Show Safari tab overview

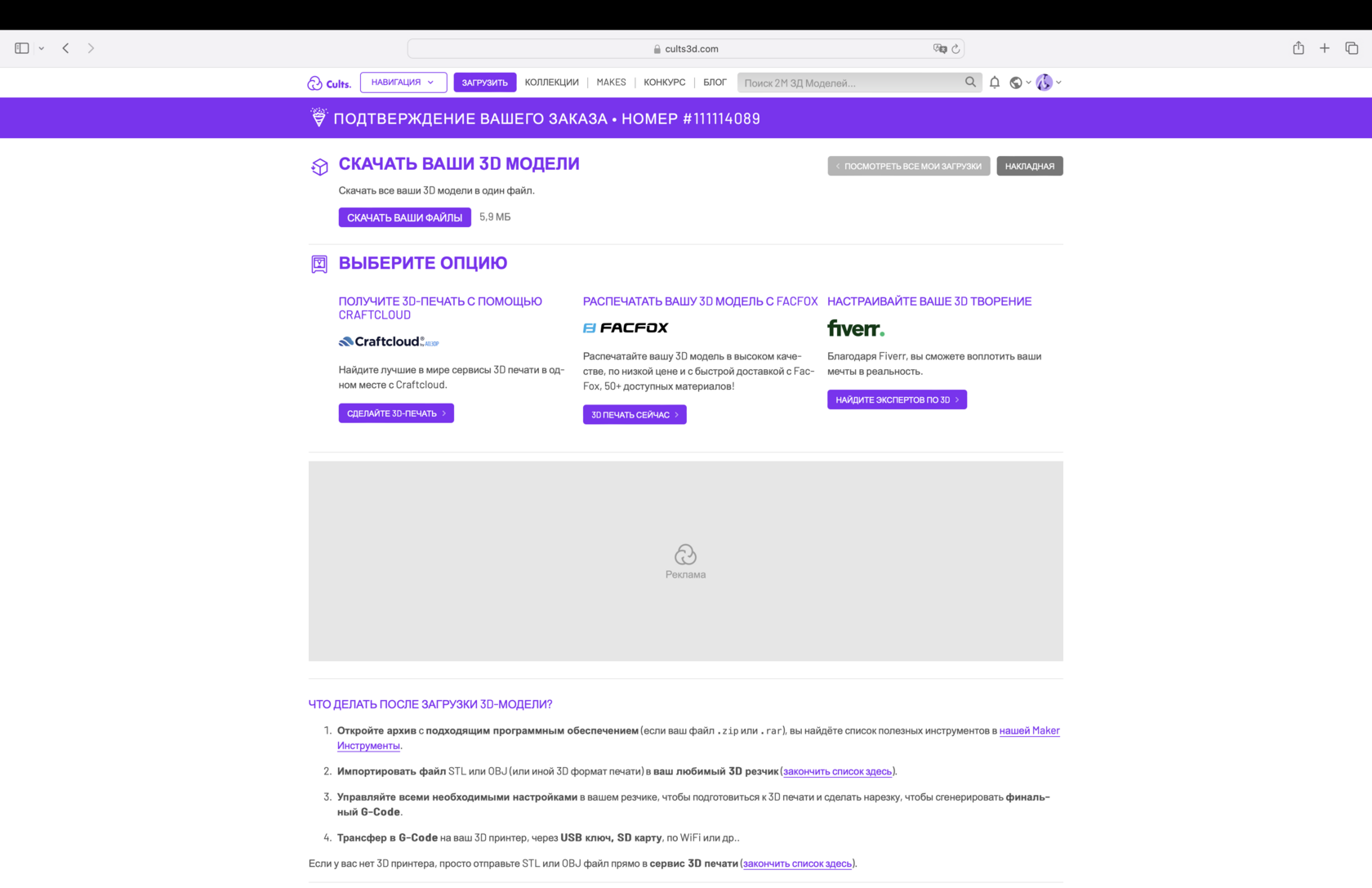(x=1352, y=48)
